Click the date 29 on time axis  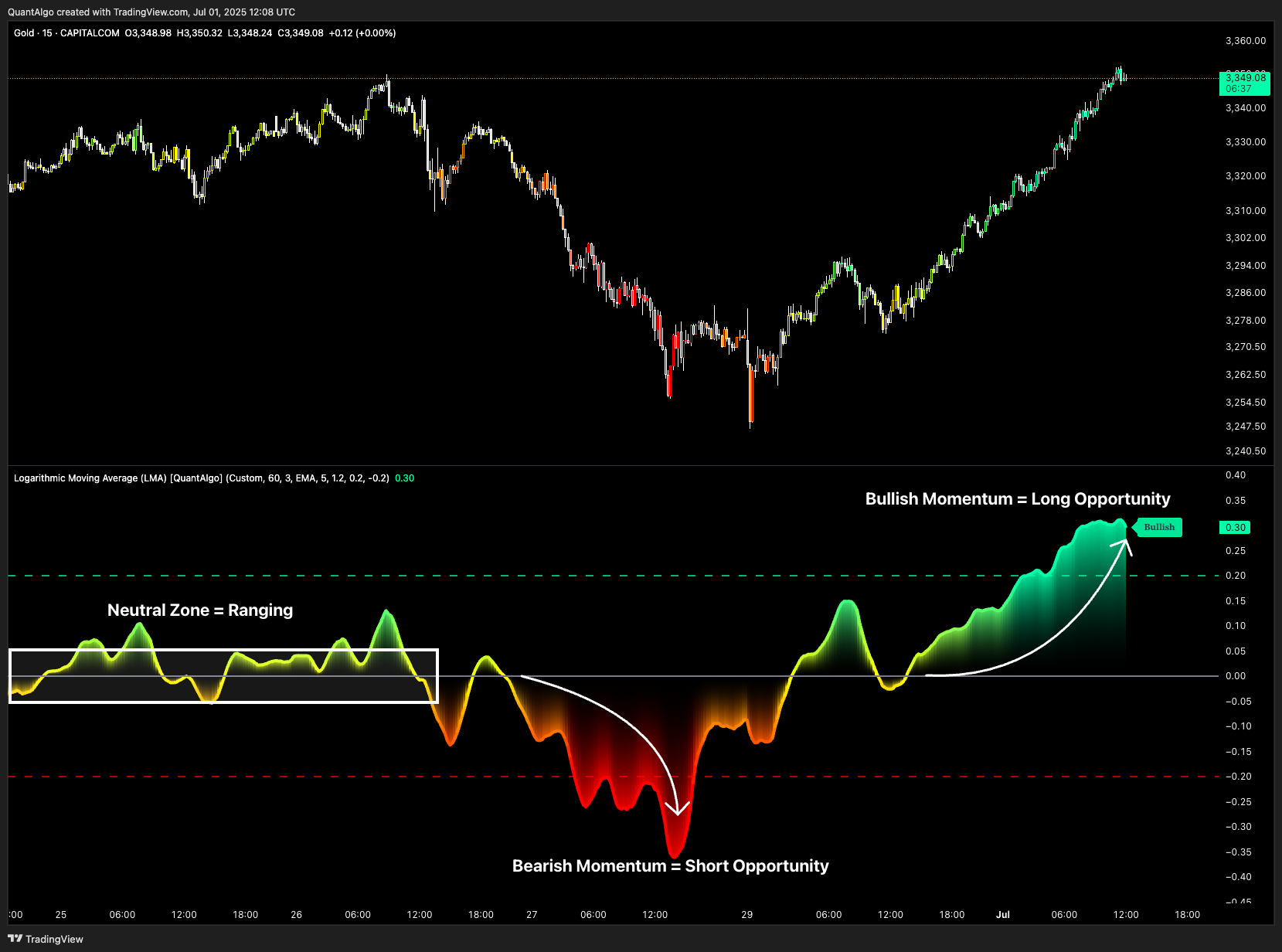tap(746, 915)
